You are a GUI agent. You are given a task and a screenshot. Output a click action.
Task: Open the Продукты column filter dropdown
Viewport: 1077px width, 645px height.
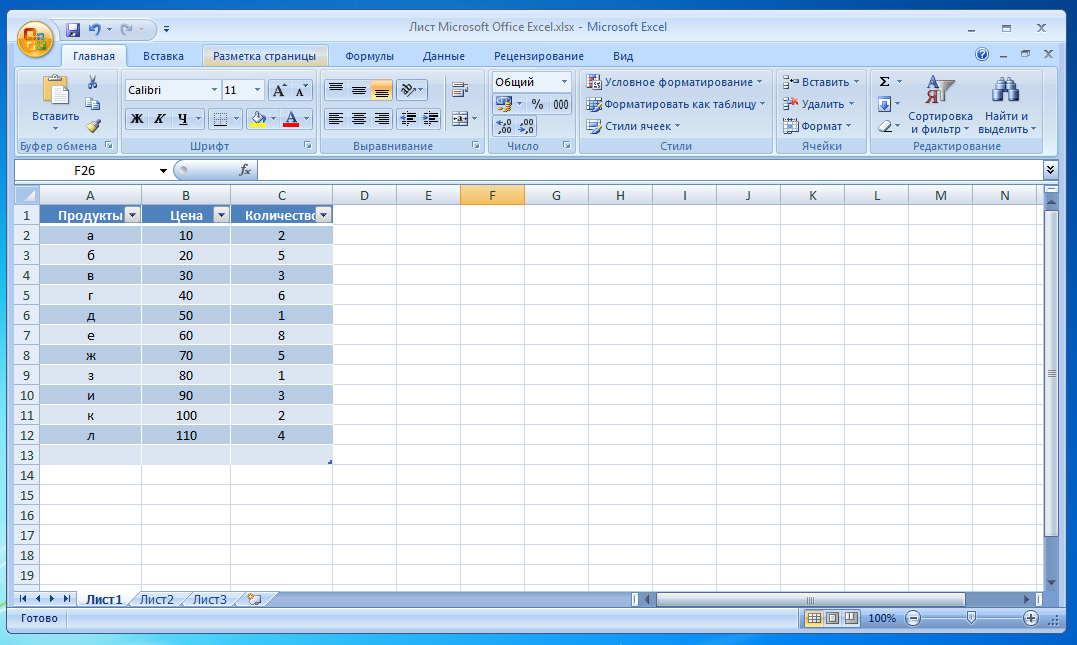133,215
